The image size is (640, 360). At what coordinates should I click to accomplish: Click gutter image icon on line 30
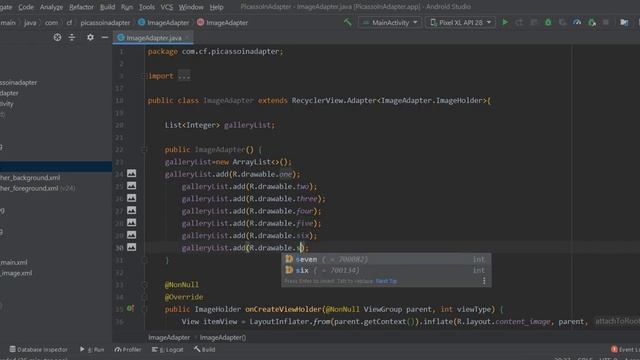click(131, 247)
